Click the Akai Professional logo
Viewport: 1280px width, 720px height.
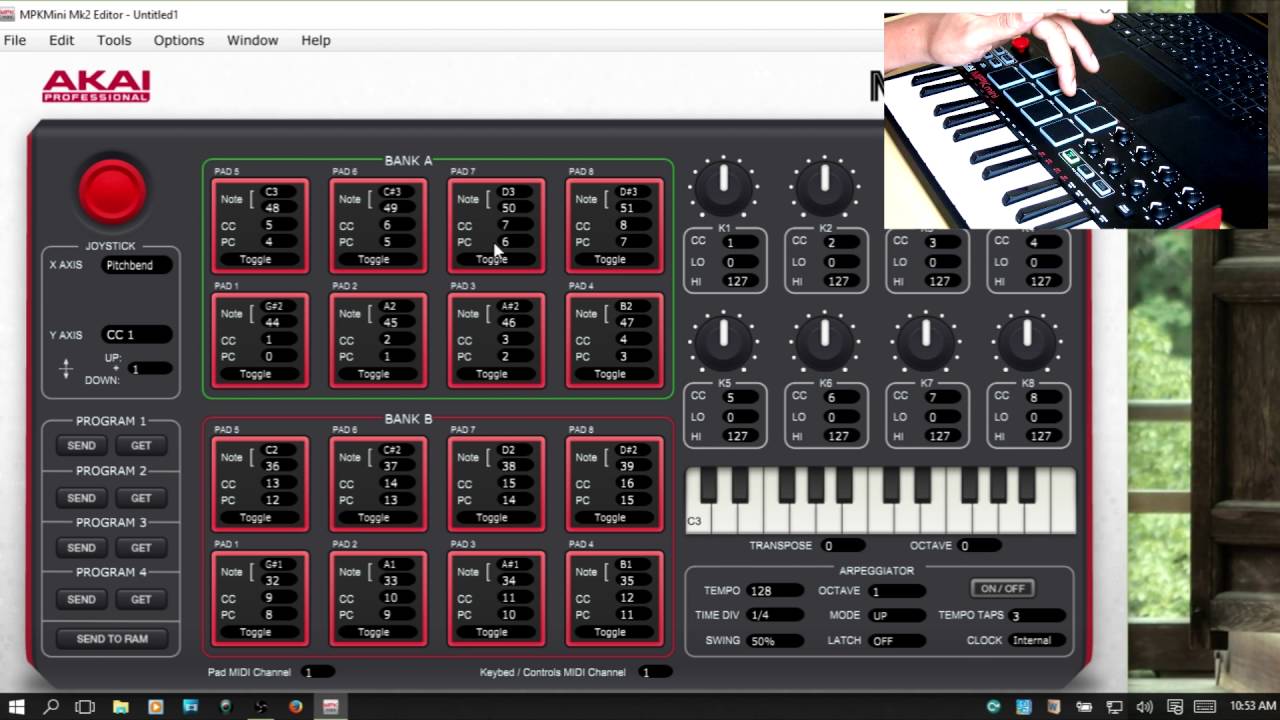(x=96, y=86)
